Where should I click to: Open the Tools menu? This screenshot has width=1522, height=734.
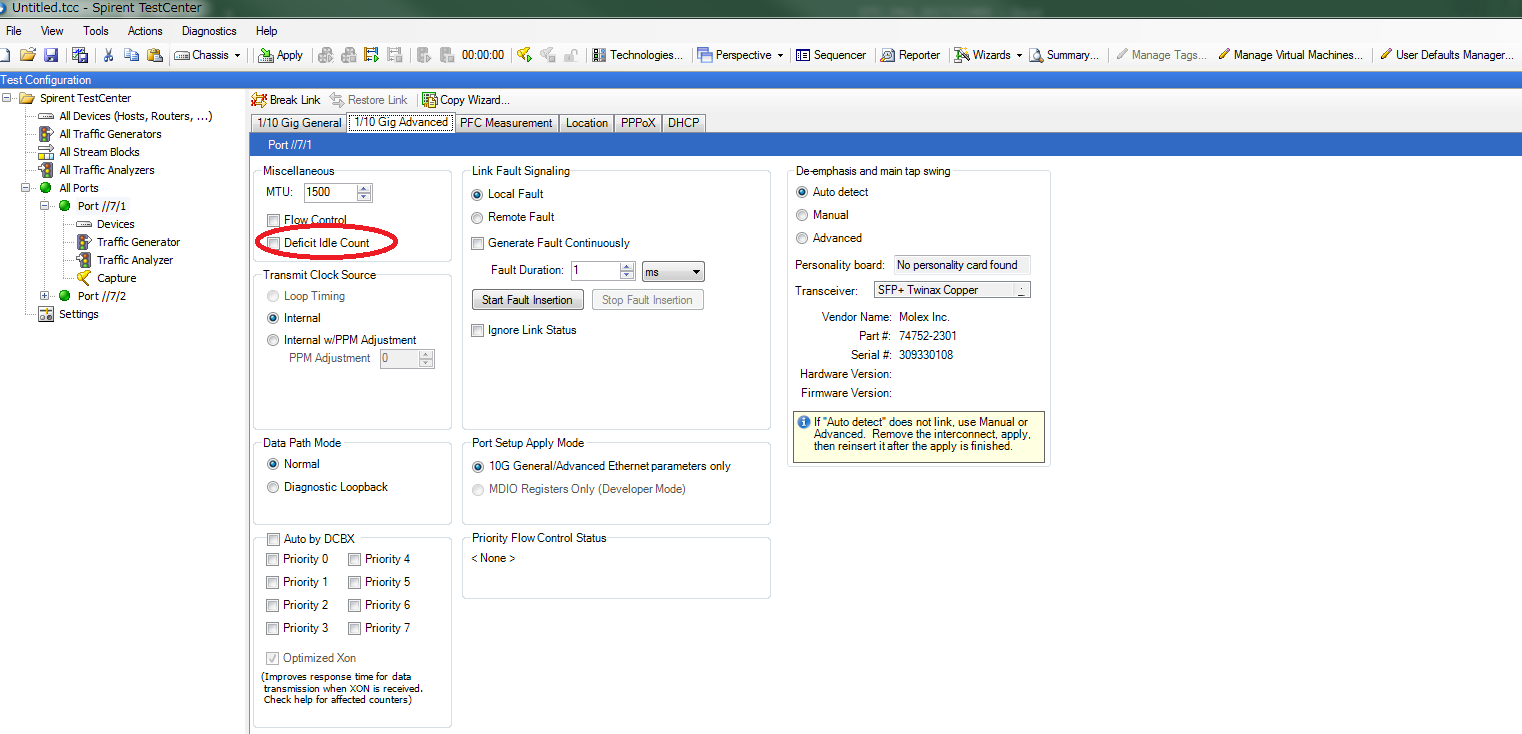click(96, 31)
